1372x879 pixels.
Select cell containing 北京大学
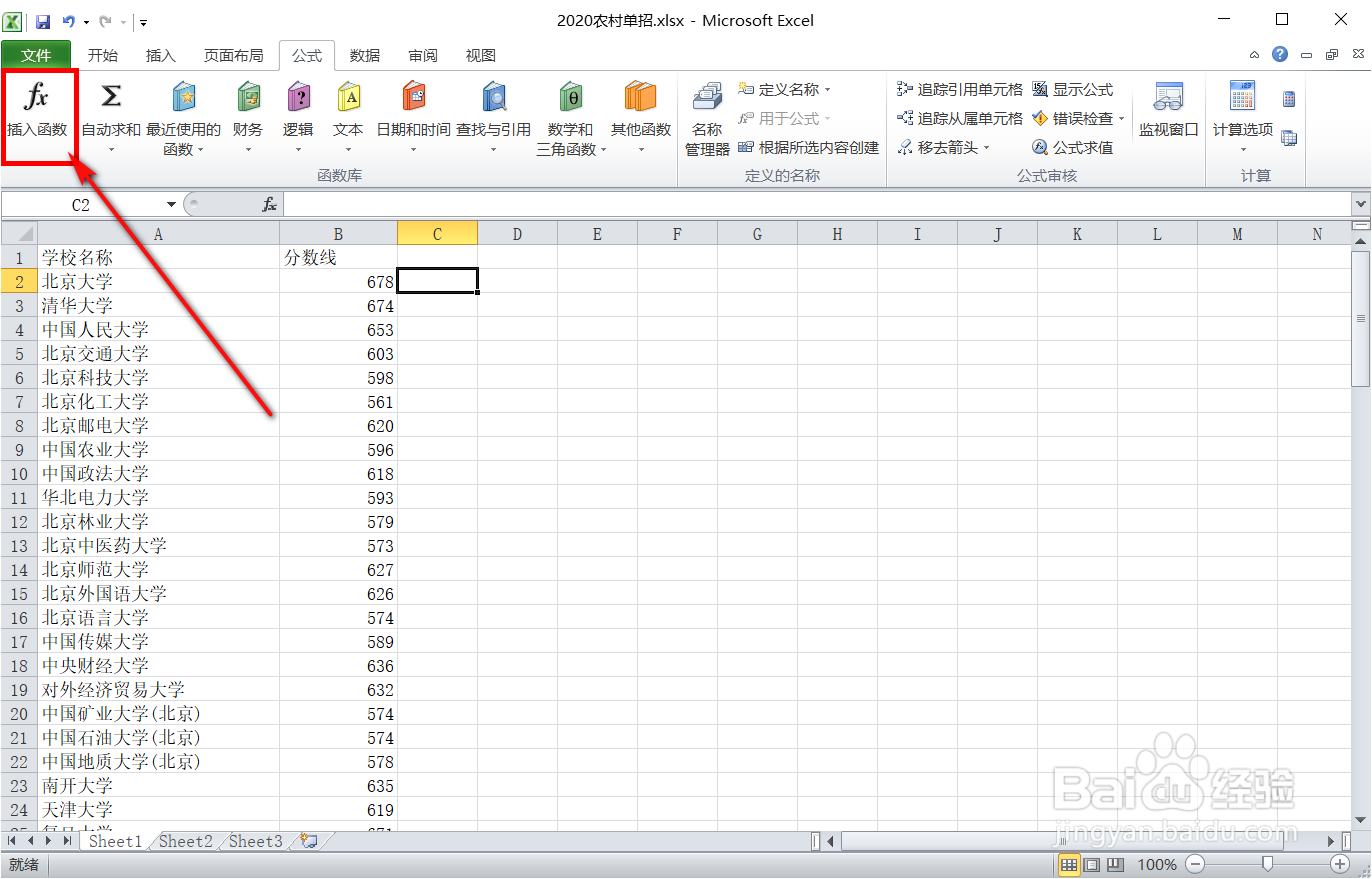click(x=159, y=282)
